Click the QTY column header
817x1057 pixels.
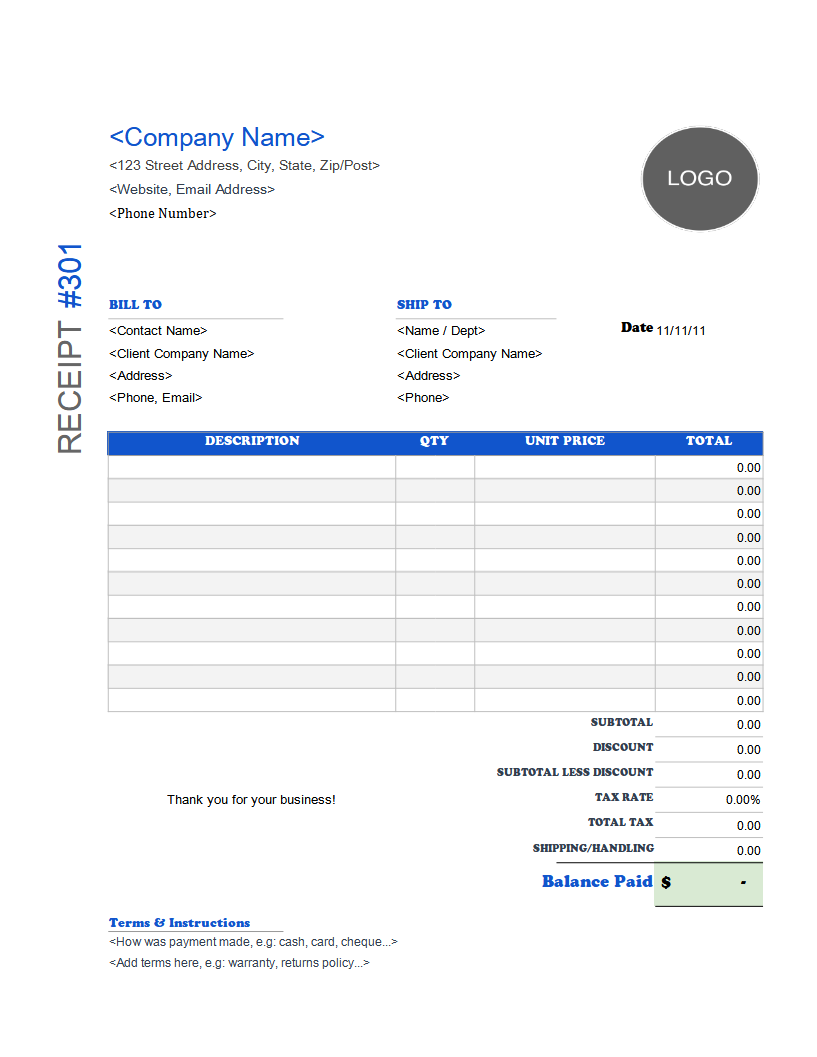pos(434,441)
